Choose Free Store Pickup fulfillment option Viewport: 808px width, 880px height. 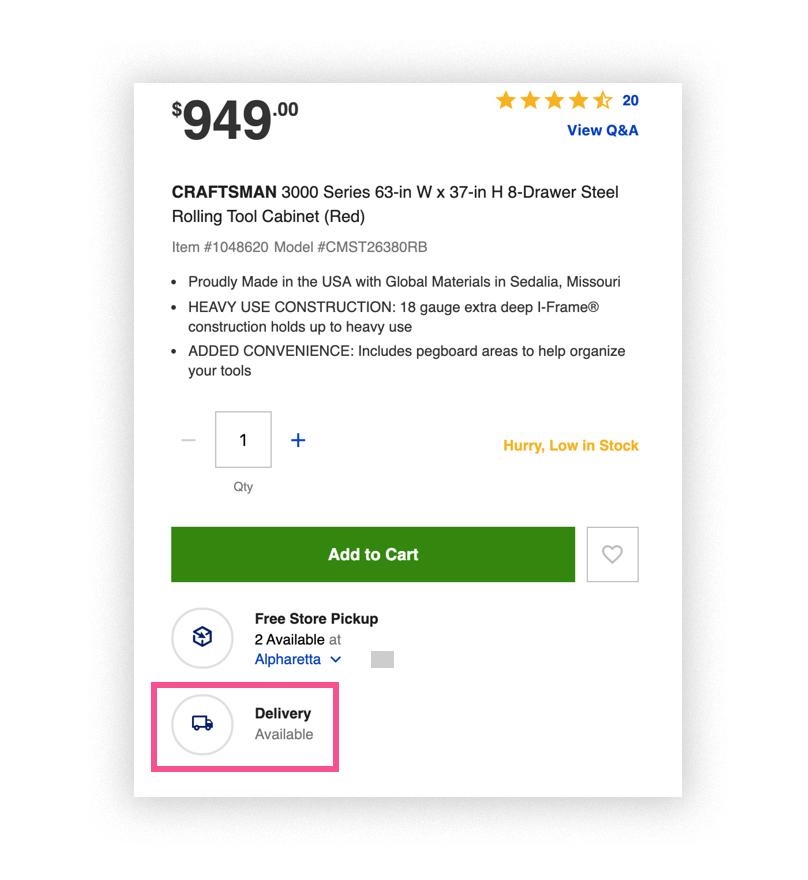pos(316,619)
